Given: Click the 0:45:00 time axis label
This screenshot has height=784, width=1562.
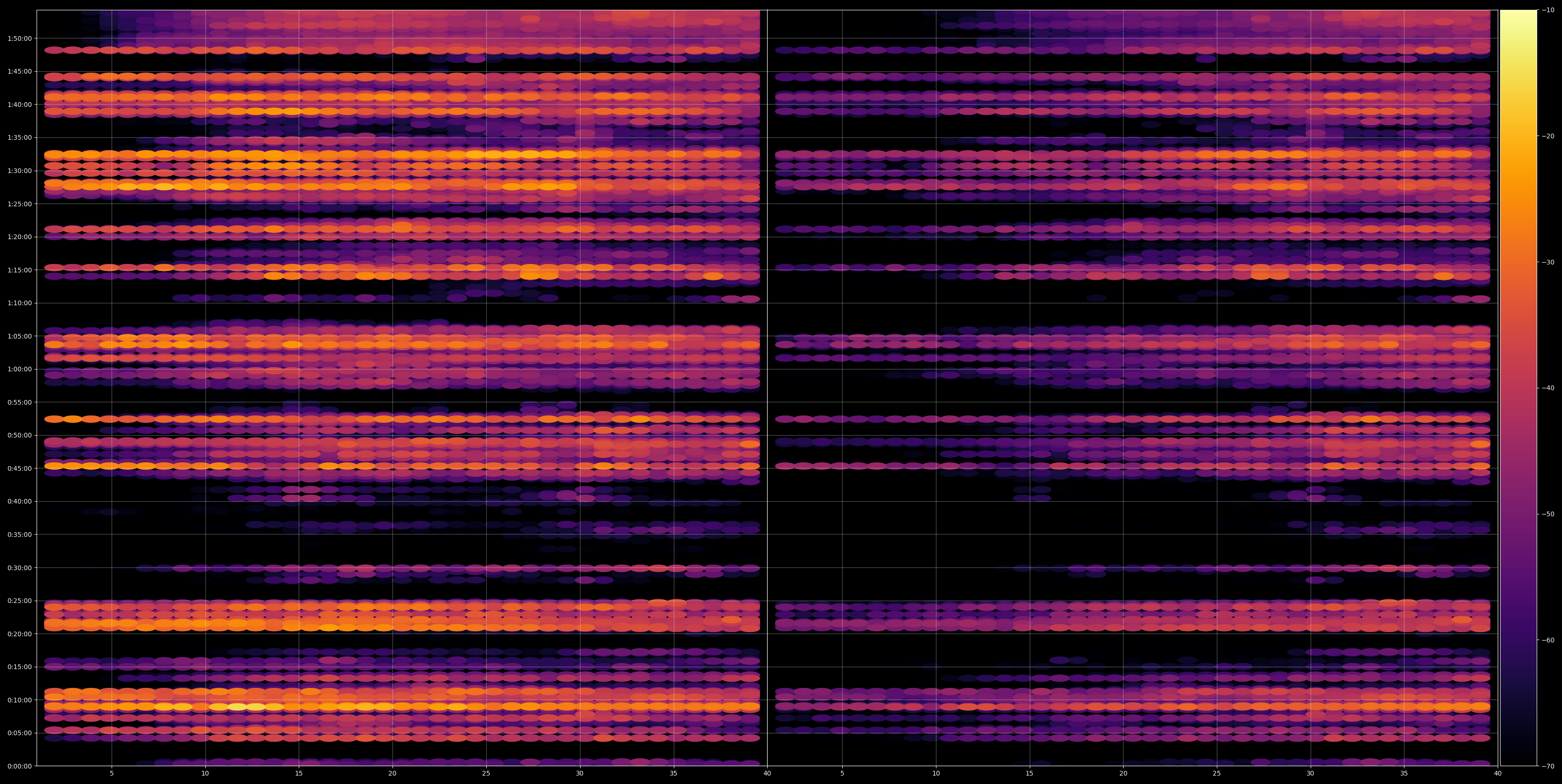Looking at the screenshot, I should pos(19,468).
